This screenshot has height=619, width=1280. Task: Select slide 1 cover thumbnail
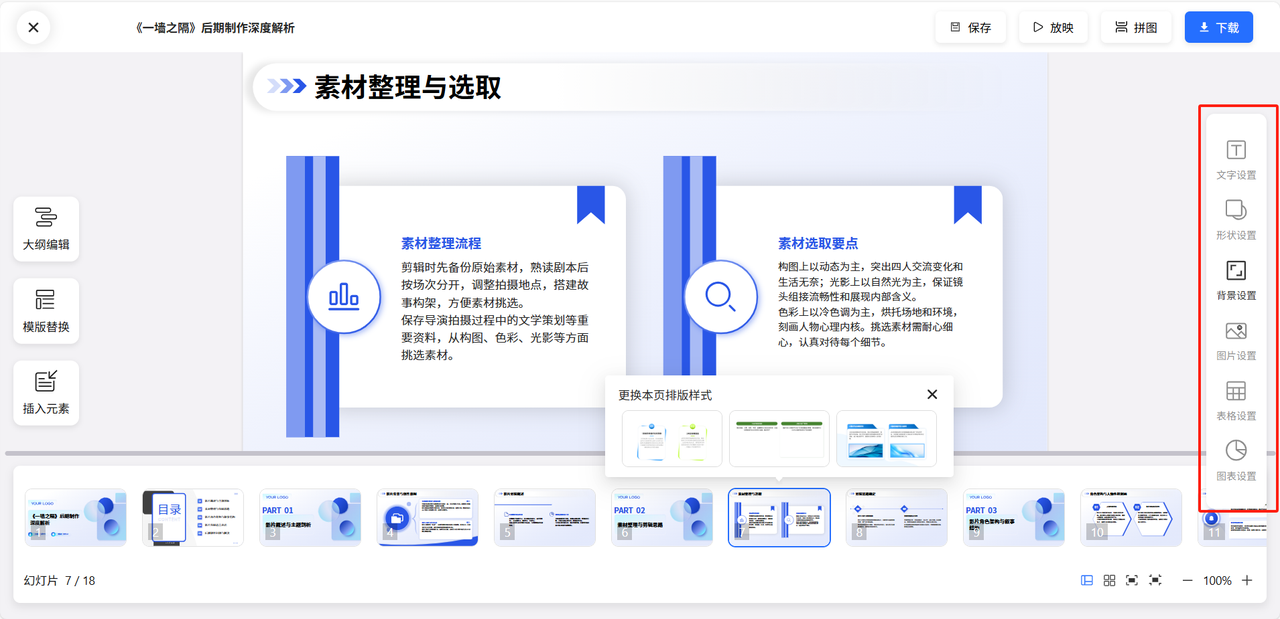(x=76, y=517)
